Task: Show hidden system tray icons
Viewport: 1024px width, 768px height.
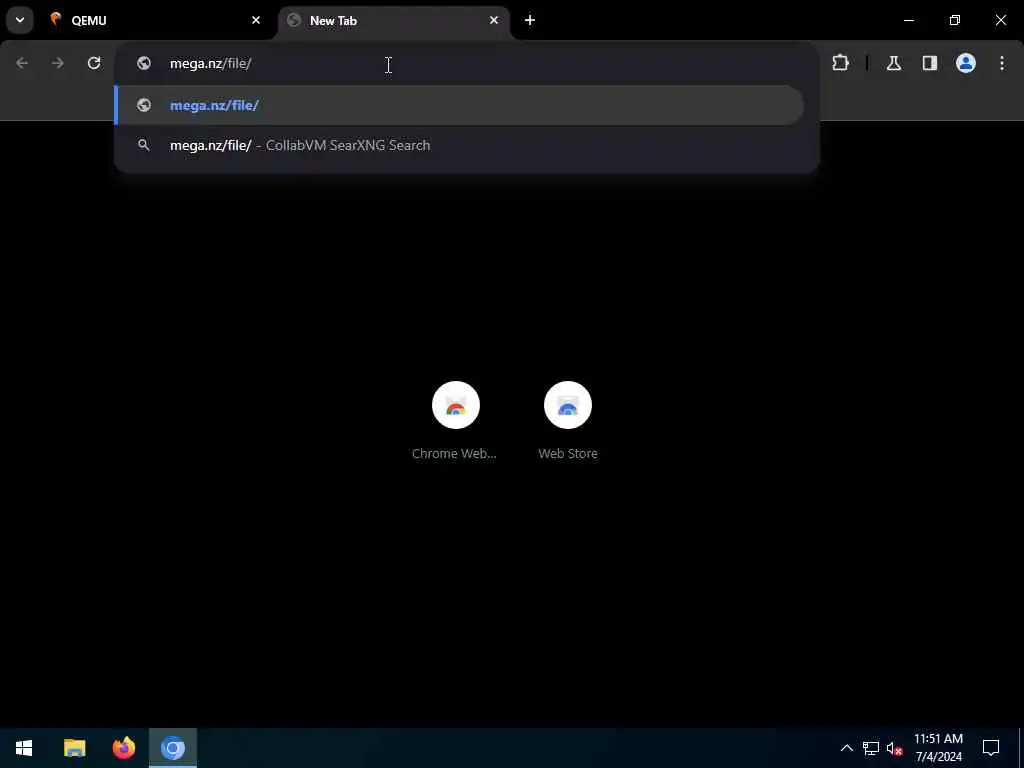Action: [846, 748]
